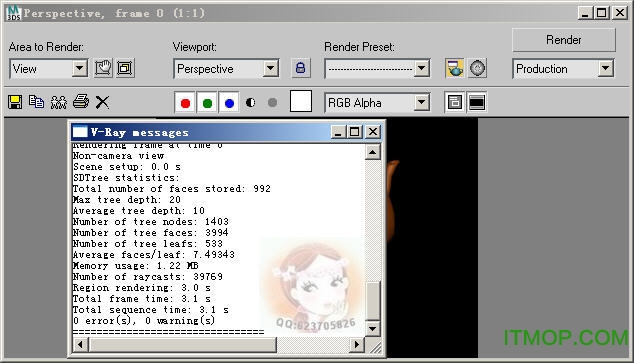Copy the image using the copy icon
The image size is (634, 363).
point(37,102)
